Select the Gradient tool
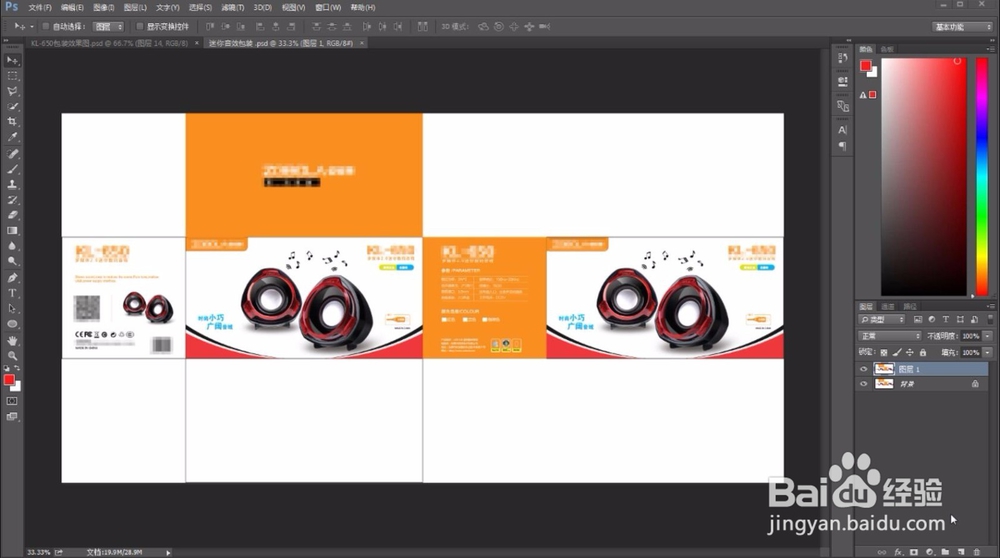The image size is (1000, 558). 12,230
